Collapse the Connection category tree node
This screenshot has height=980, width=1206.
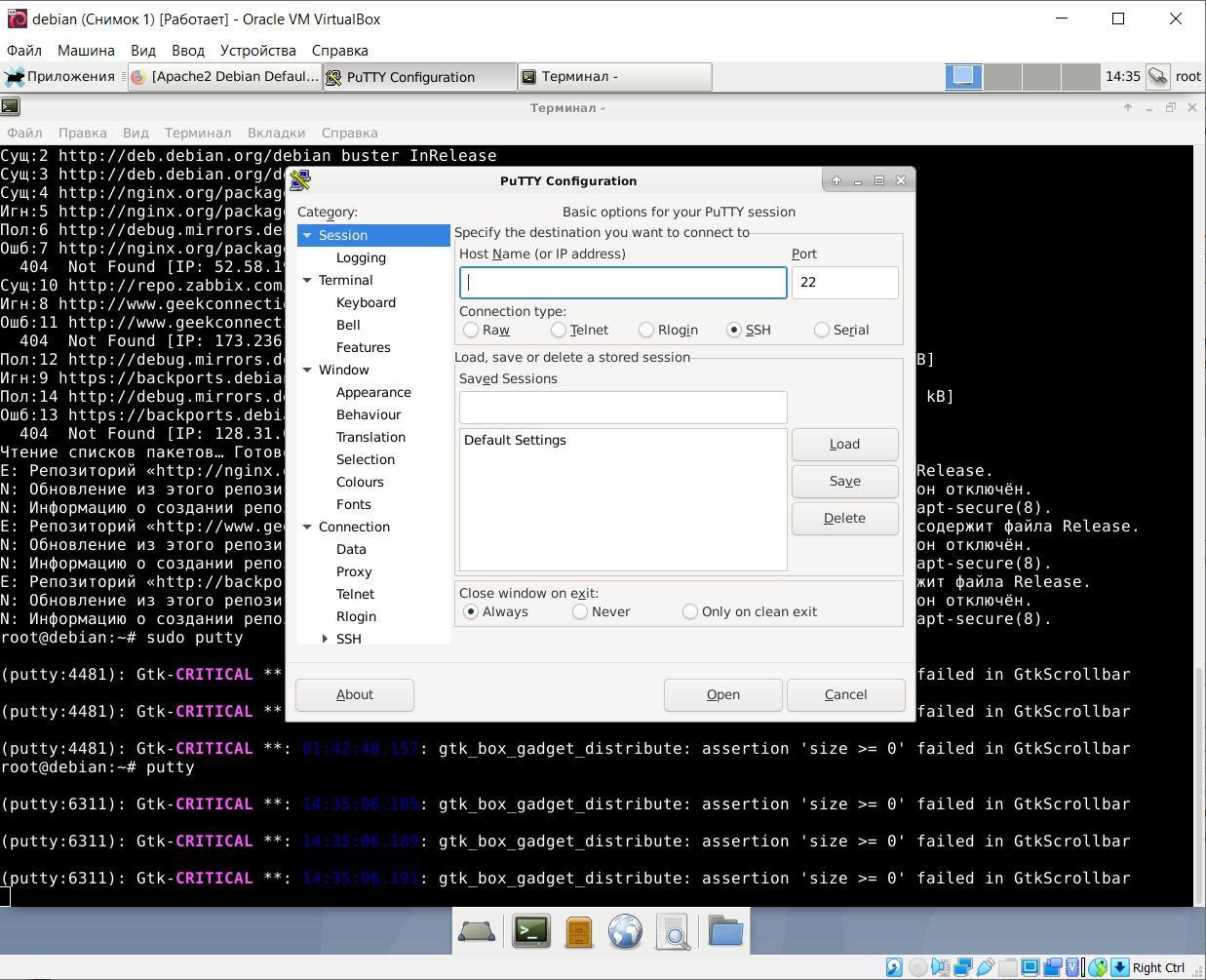(x=307, y=527)
